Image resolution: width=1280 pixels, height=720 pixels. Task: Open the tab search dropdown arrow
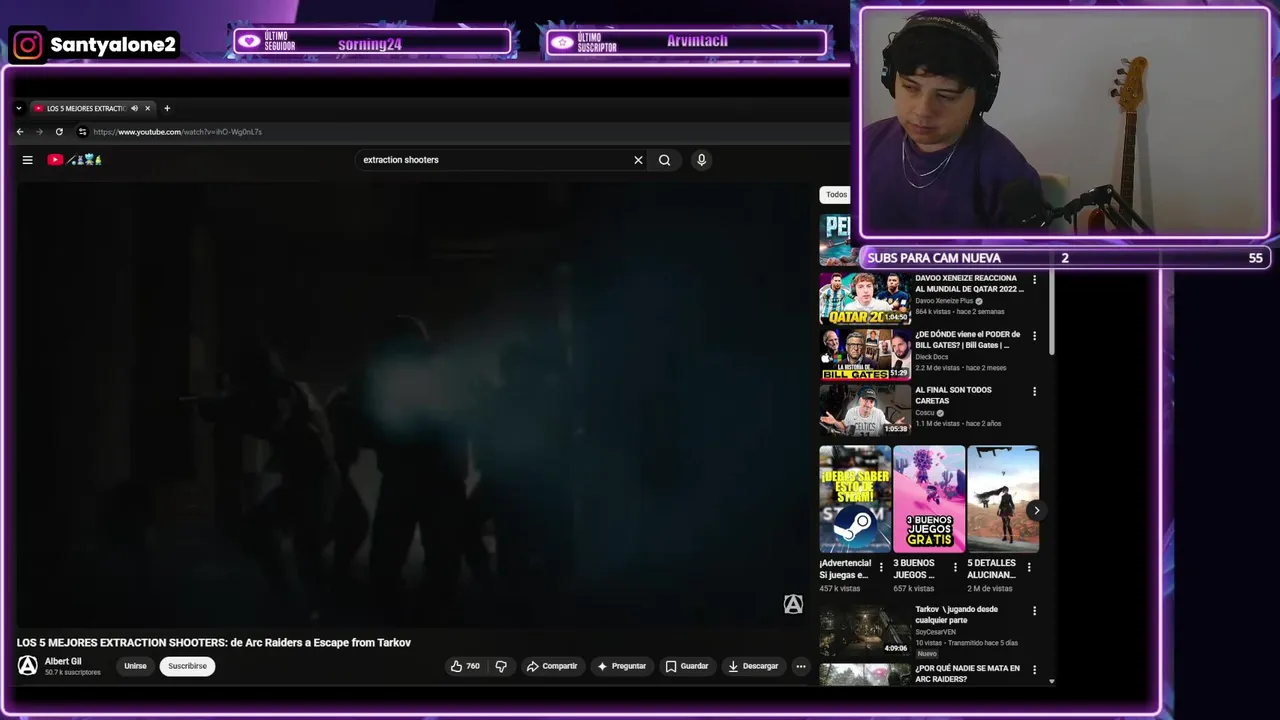click(18, 108)
